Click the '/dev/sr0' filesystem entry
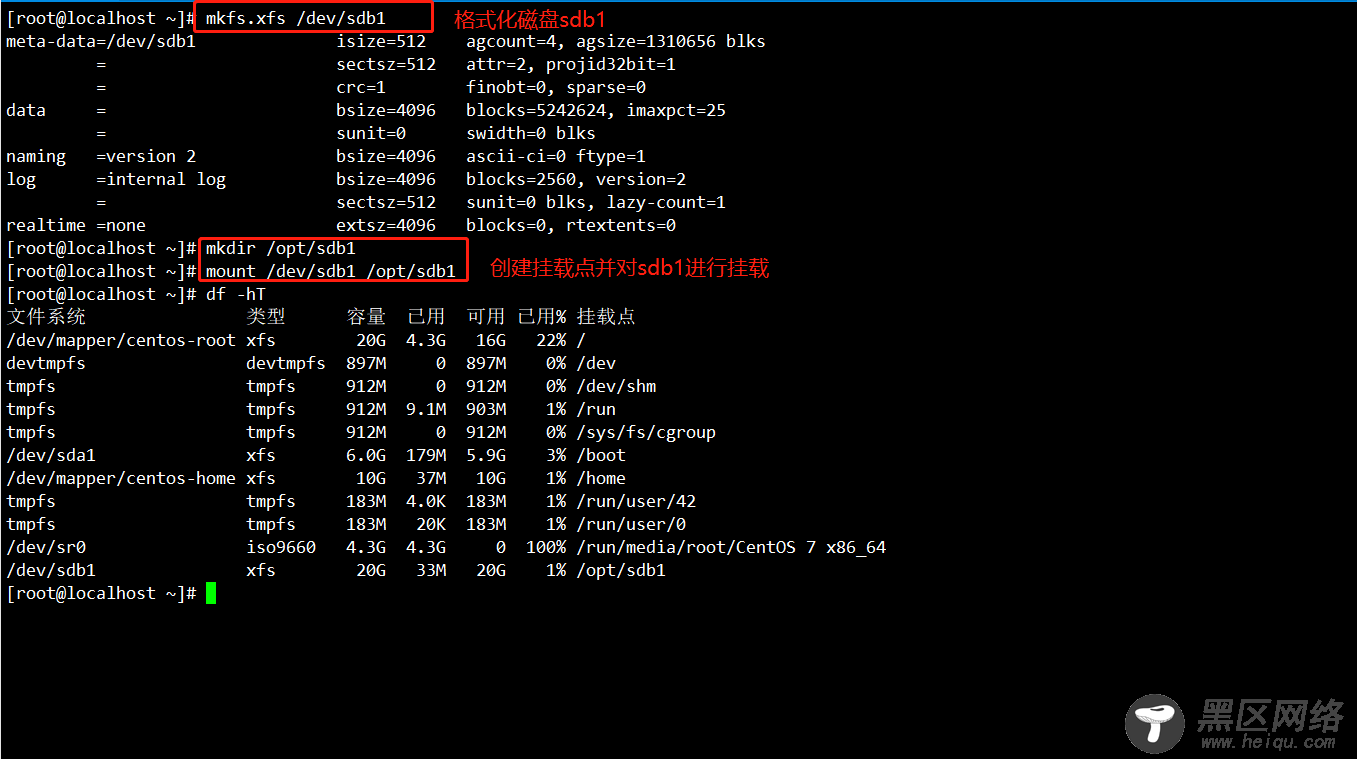 coord(46,547)
